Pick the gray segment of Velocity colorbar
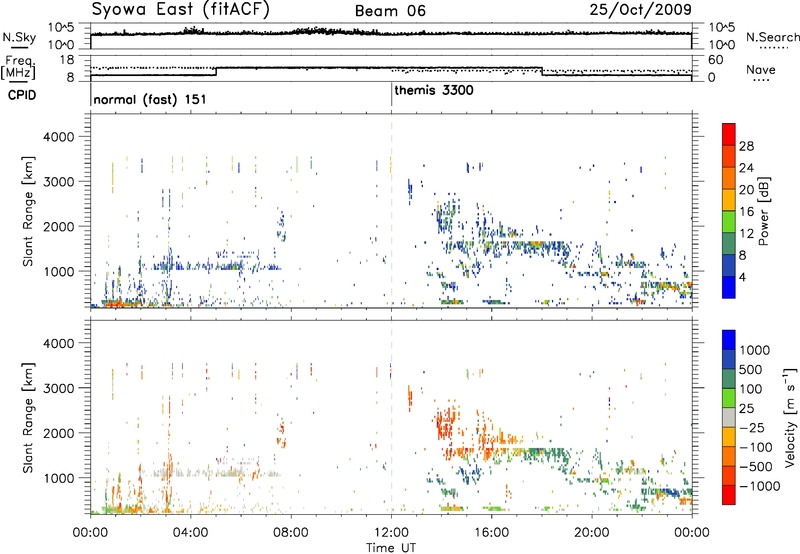 pos(729,418)
